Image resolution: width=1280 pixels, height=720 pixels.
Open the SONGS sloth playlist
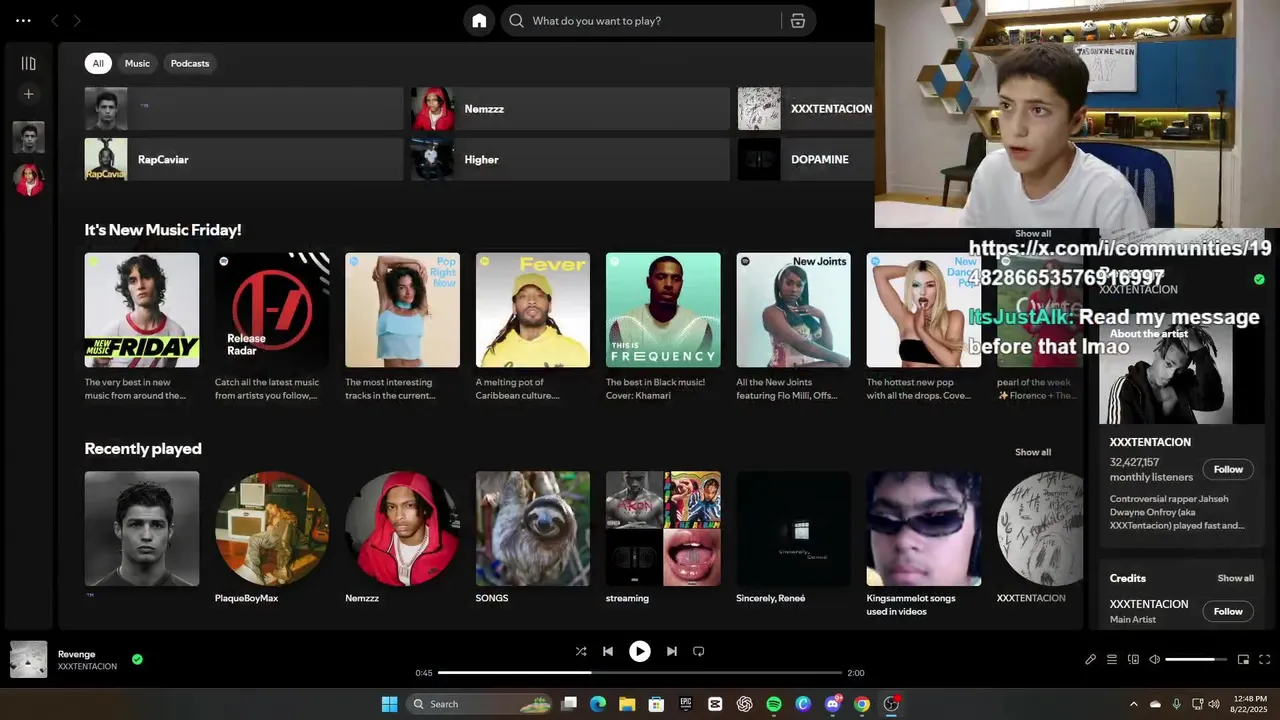coord(533,529)
